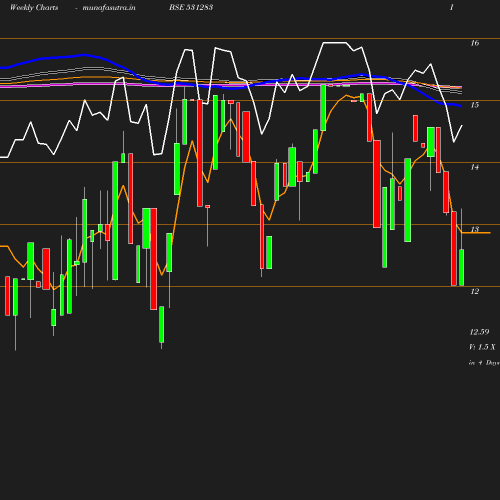
Task: Click the last price value '12.59'
Action: (479, 332)
